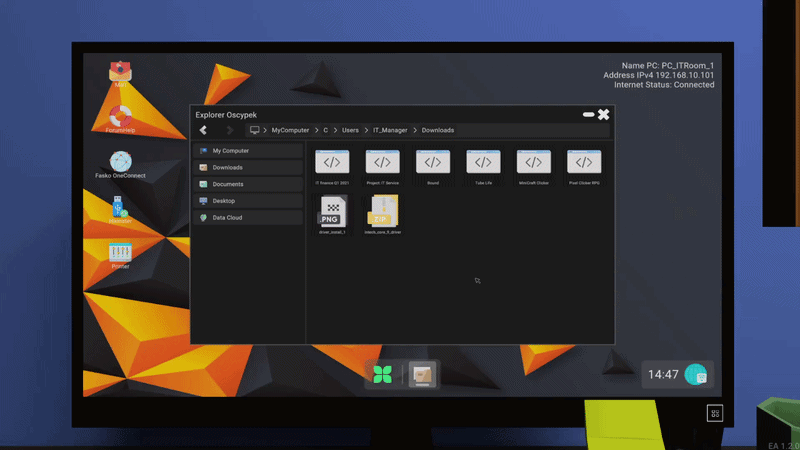Screen dimensions: 800x450
Task: Open My Computer in the sidebar
Action: pyautogui.click(x=248, y=151)
